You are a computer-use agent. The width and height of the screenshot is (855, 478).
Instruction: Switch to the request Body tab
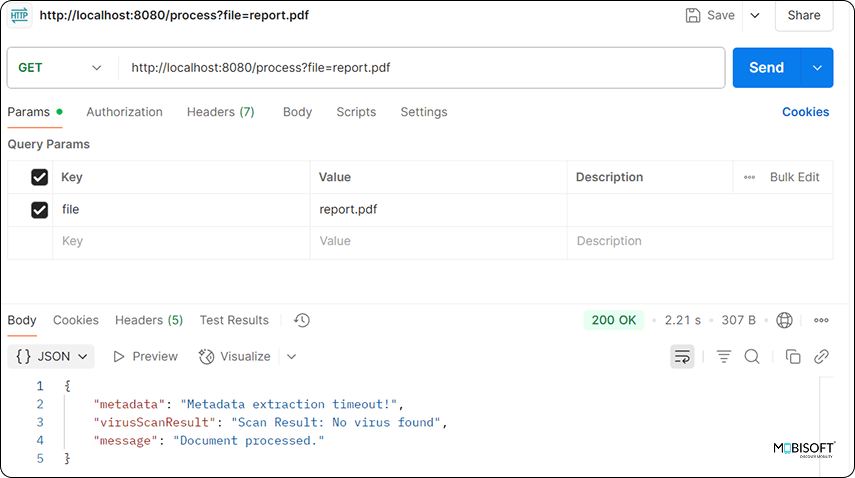[x=297, y=112]
